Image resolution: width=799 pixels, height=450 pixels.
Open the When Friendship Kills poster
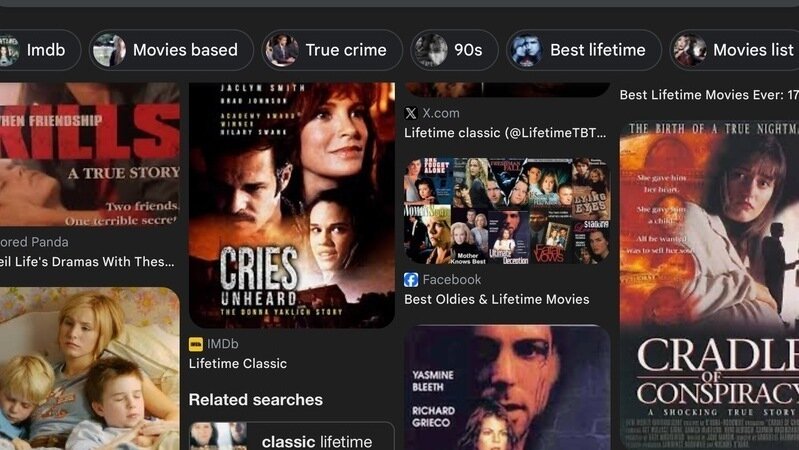pos(90,154)
